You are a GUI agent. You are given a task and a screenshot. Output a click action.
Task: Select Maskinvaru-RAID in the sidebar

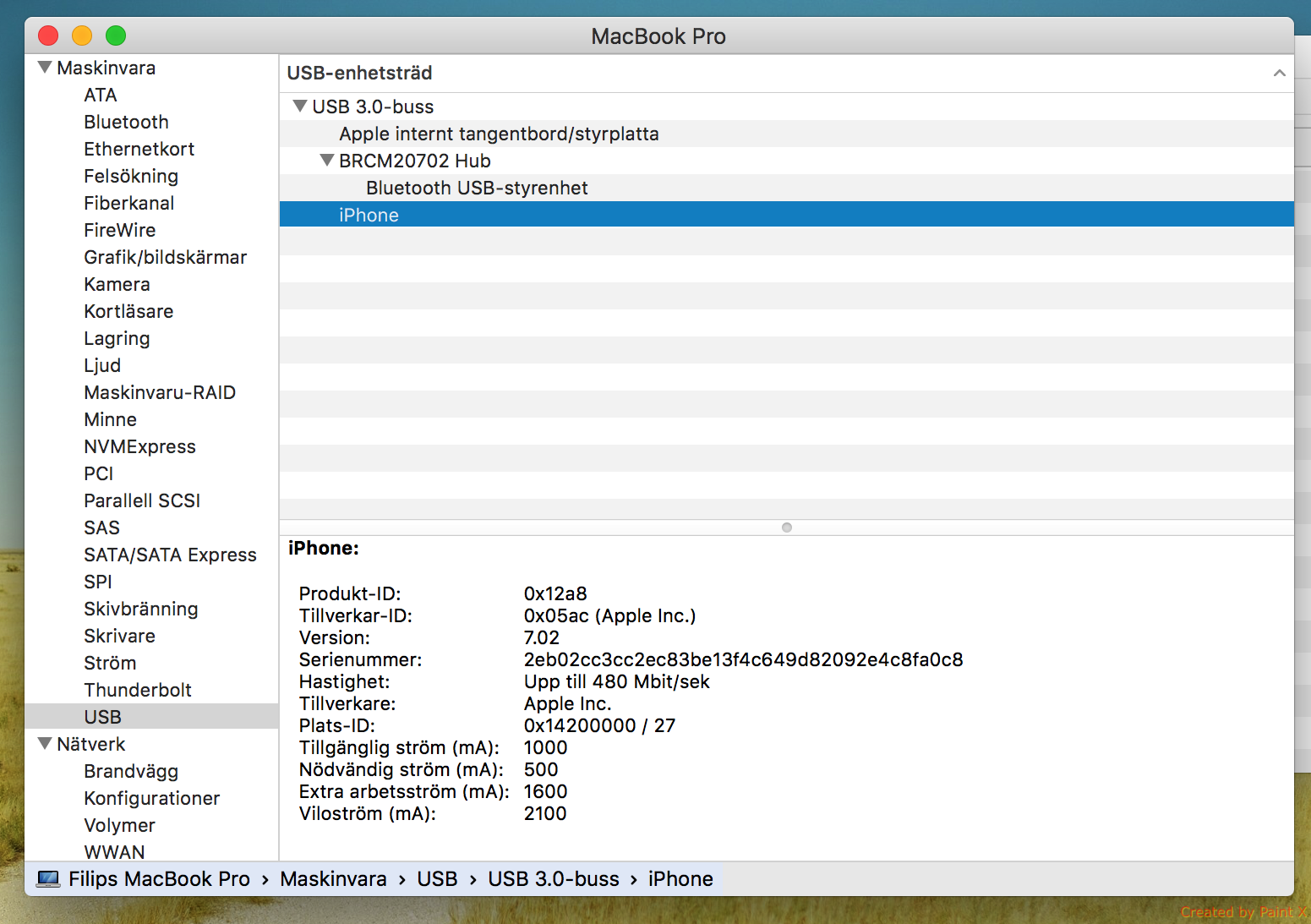coord(160,392)
